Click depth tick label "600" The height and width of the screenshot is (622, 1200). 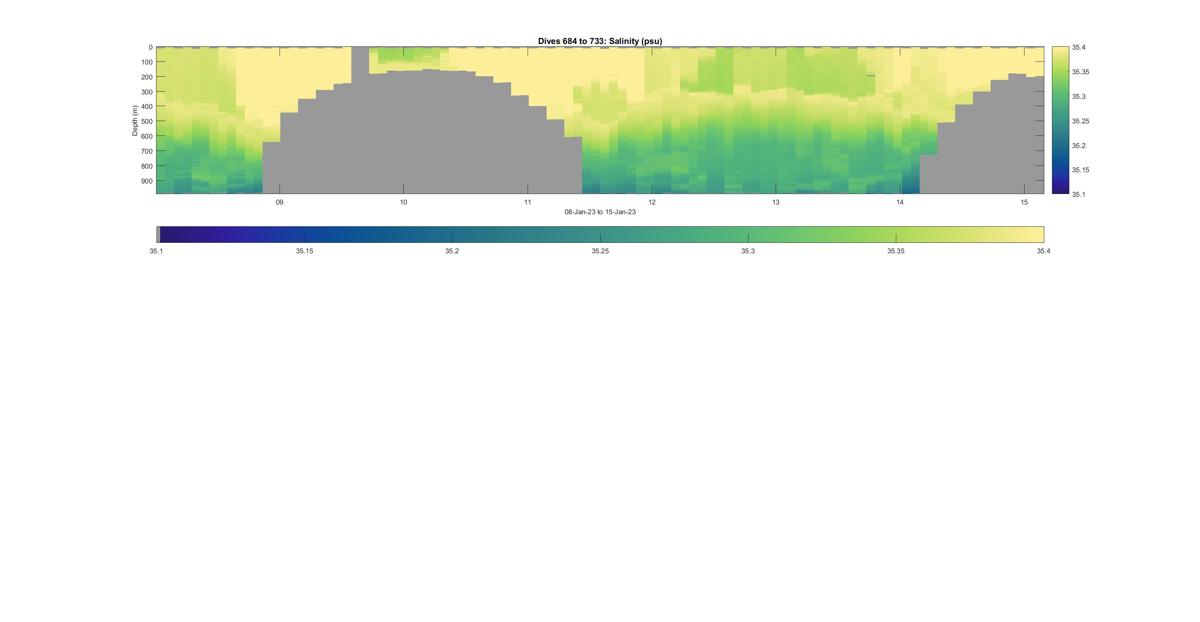pyautogui.click(x=146, y=136)
